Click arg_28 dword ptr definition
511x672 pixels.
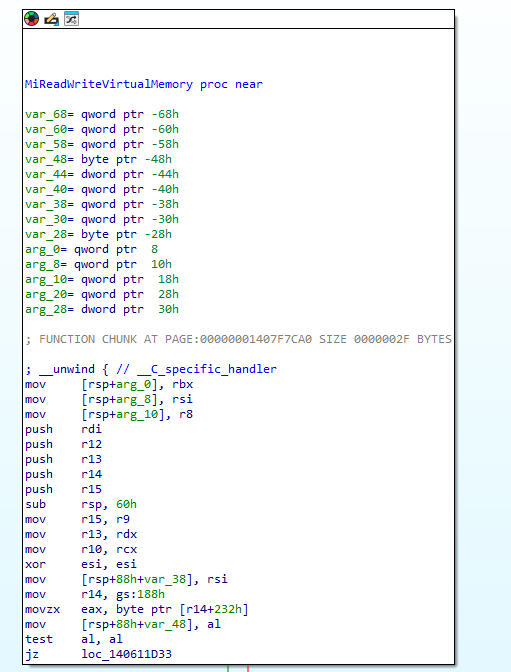tap(102, 309)
